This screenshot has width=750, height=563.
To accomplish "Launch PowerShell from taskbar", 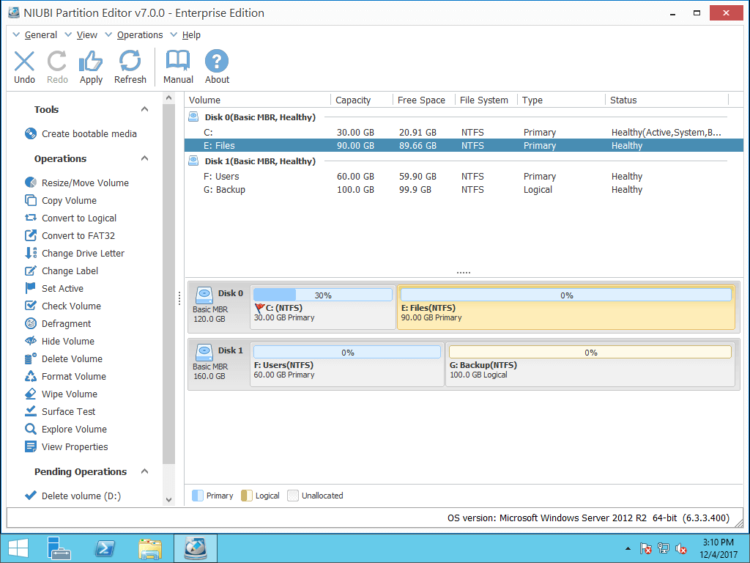I will [105, 548].
